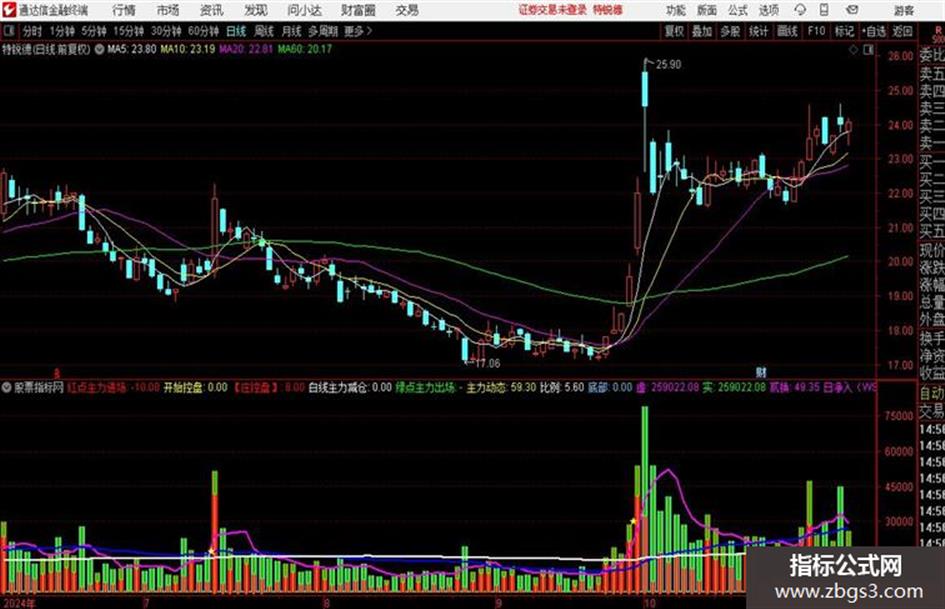Switch to the 1分钟 period tab
Screen dimensions: 945x609
62,31
